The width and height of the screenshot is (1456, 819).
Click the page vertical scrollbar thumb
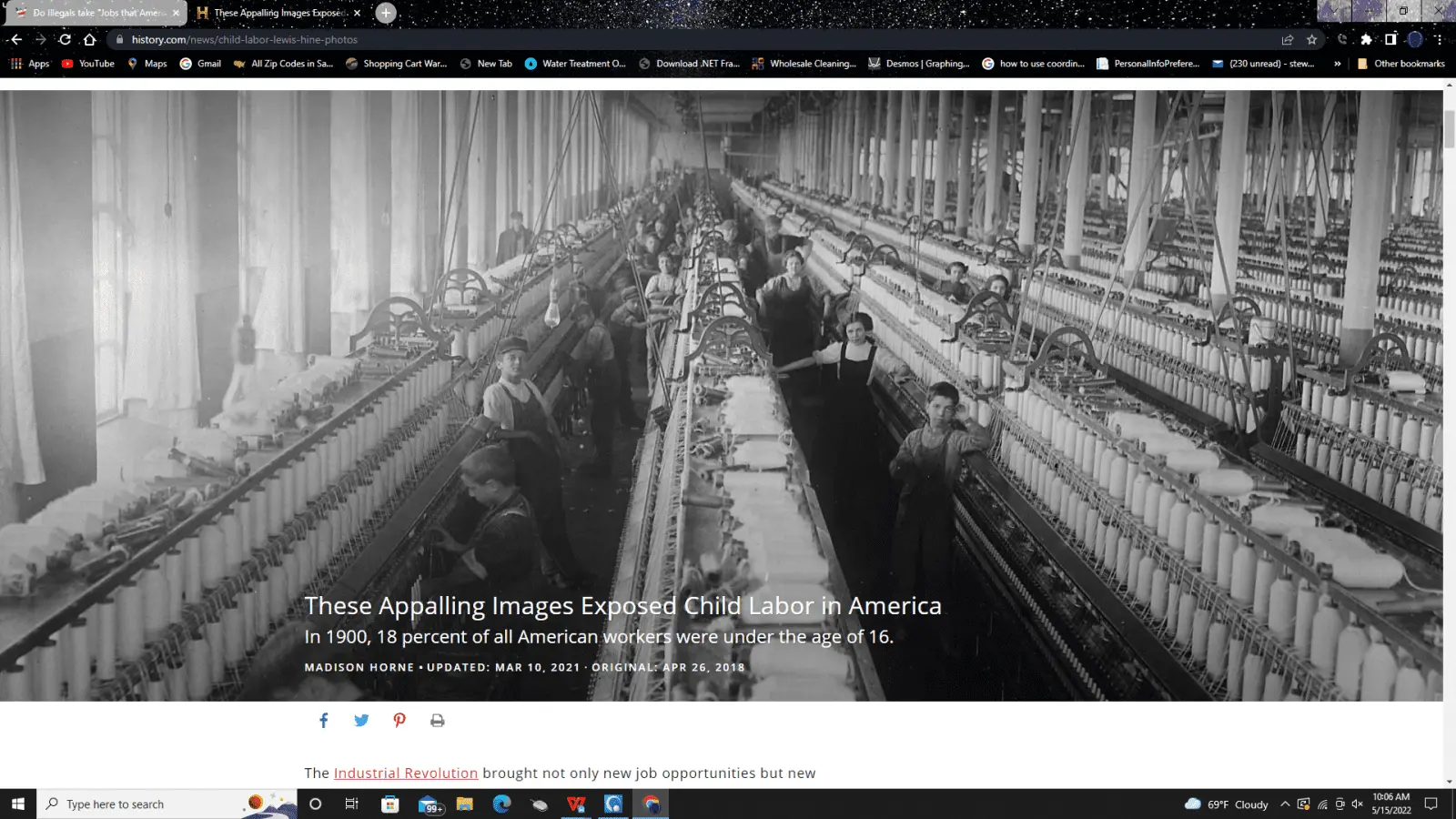click(x=1449, y=127)
